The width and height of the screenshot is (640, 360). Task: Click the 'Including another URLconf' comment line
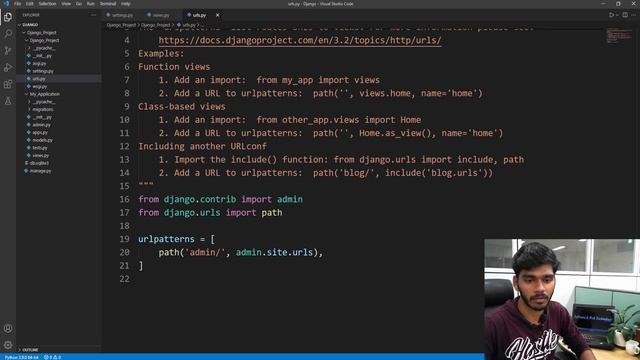click(x=202, y=146)
